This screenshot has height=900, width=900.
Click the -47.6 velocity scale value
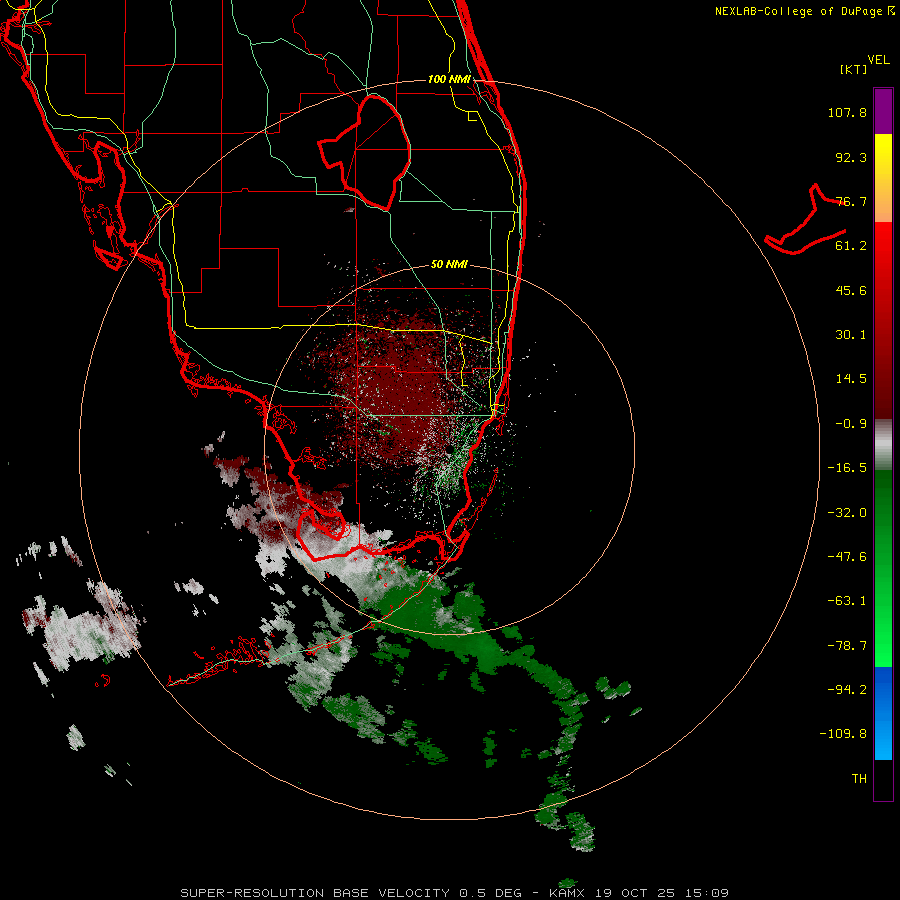(847, 557)
